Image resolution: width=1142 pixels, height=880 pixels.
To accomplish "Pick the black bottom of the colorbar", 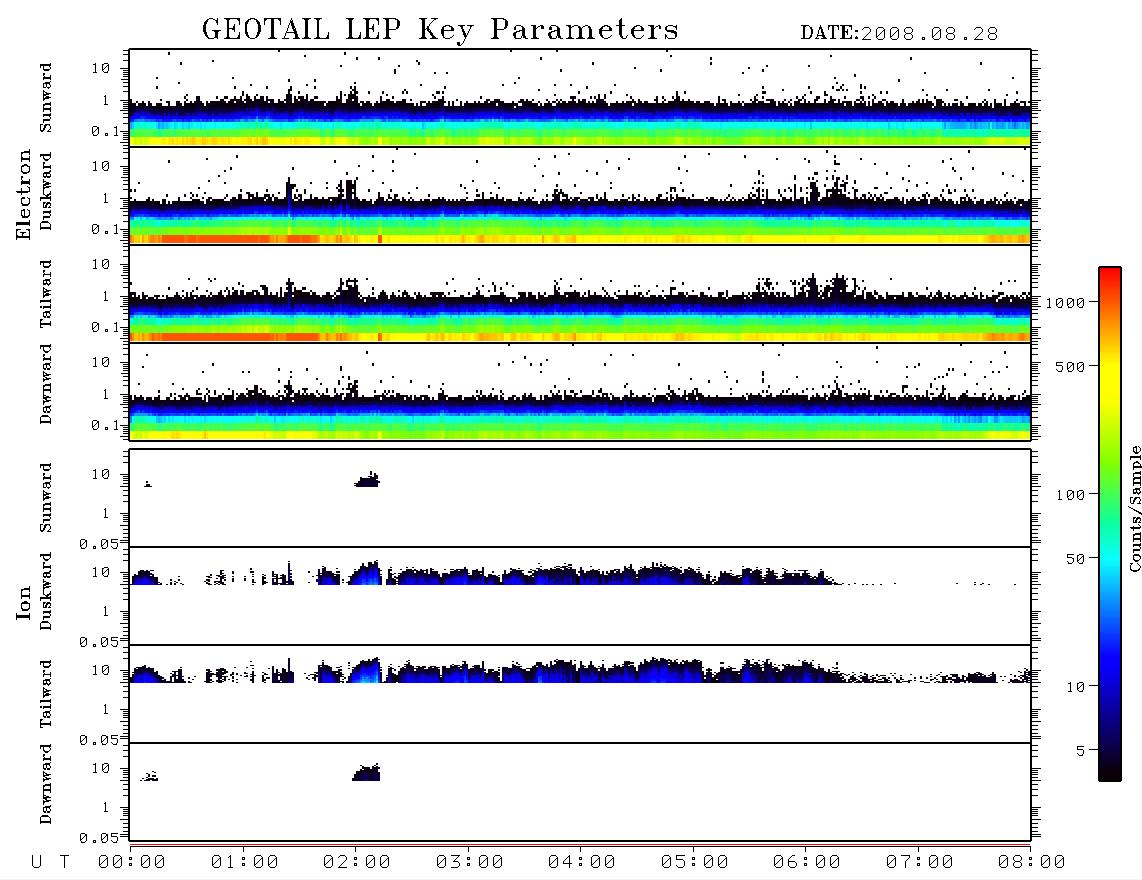I will pos(1110,772).
